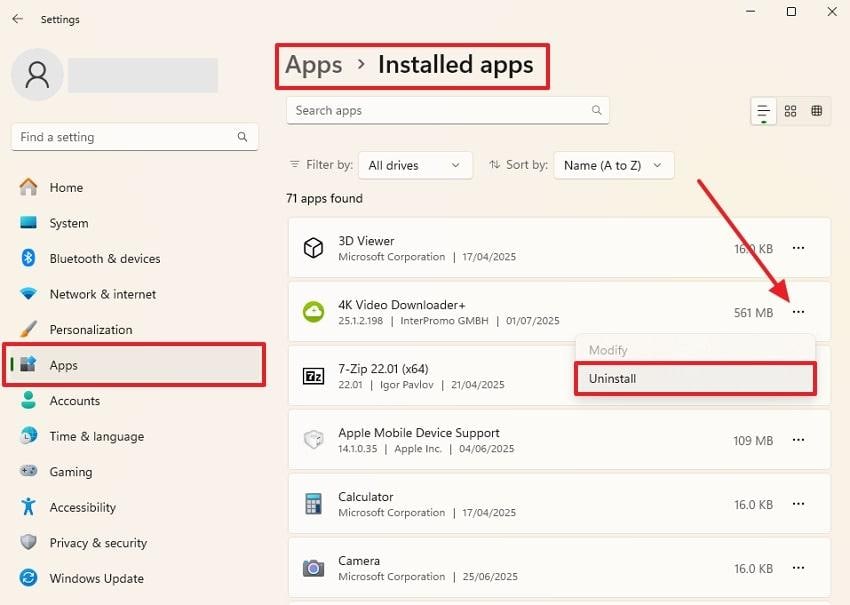Open more options for 4K Video Downloader+

tap(798, 312)
